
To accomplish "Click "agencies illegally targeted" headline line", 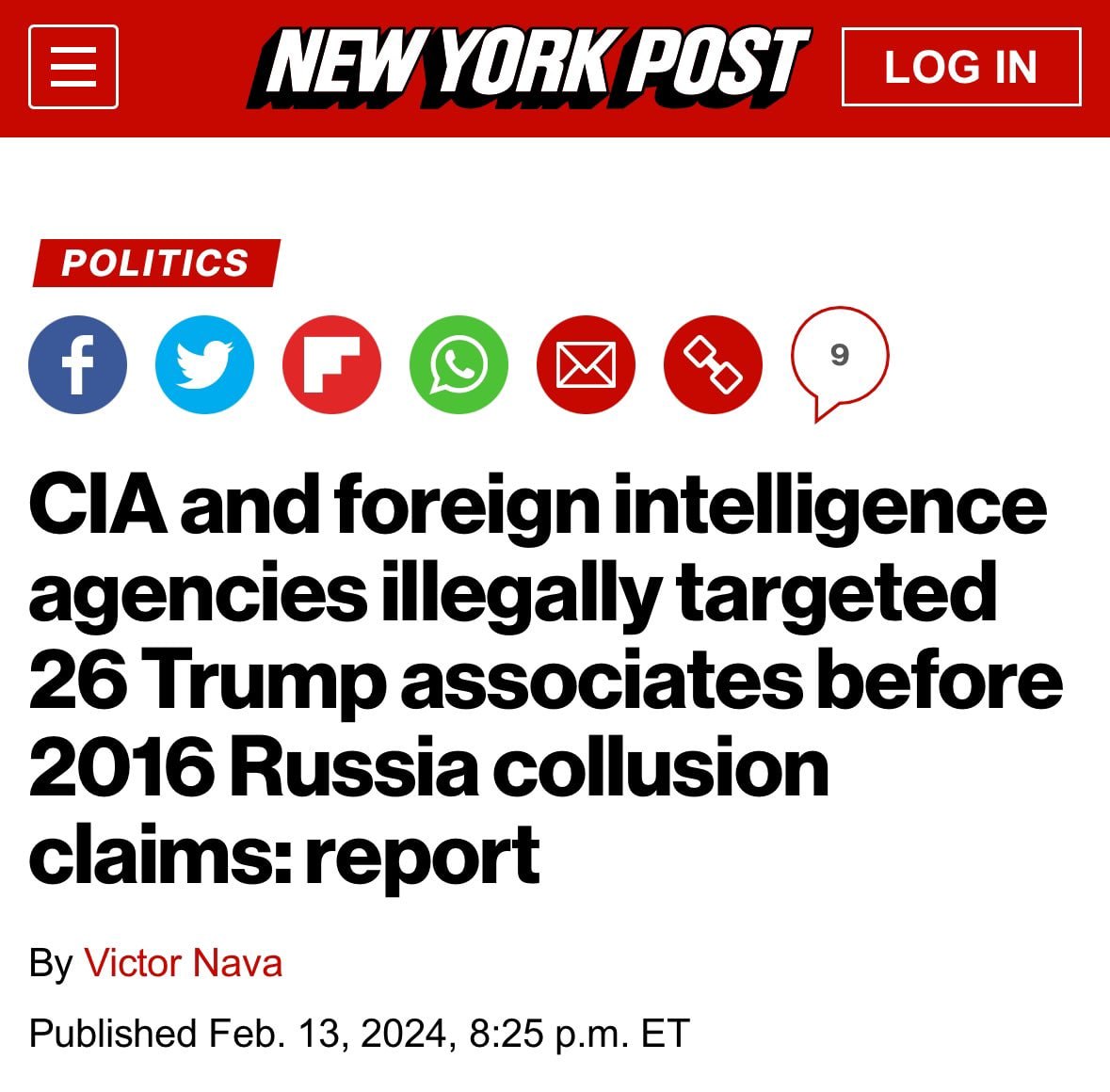I will [513, 593].
